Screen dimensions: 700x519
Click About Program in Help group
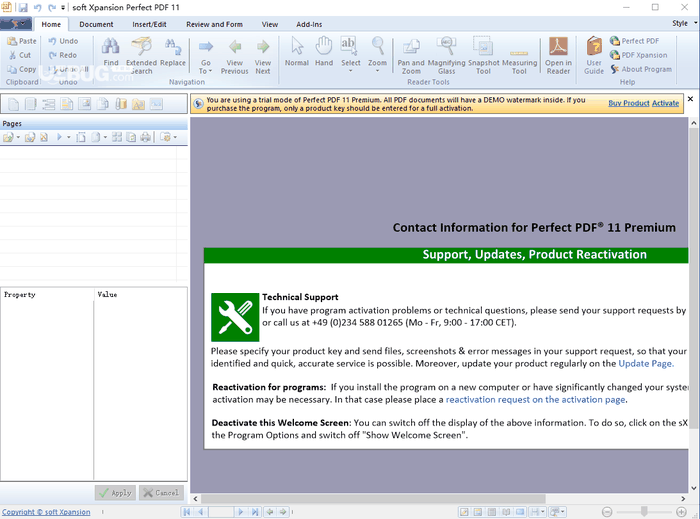[x=641, y=69]
